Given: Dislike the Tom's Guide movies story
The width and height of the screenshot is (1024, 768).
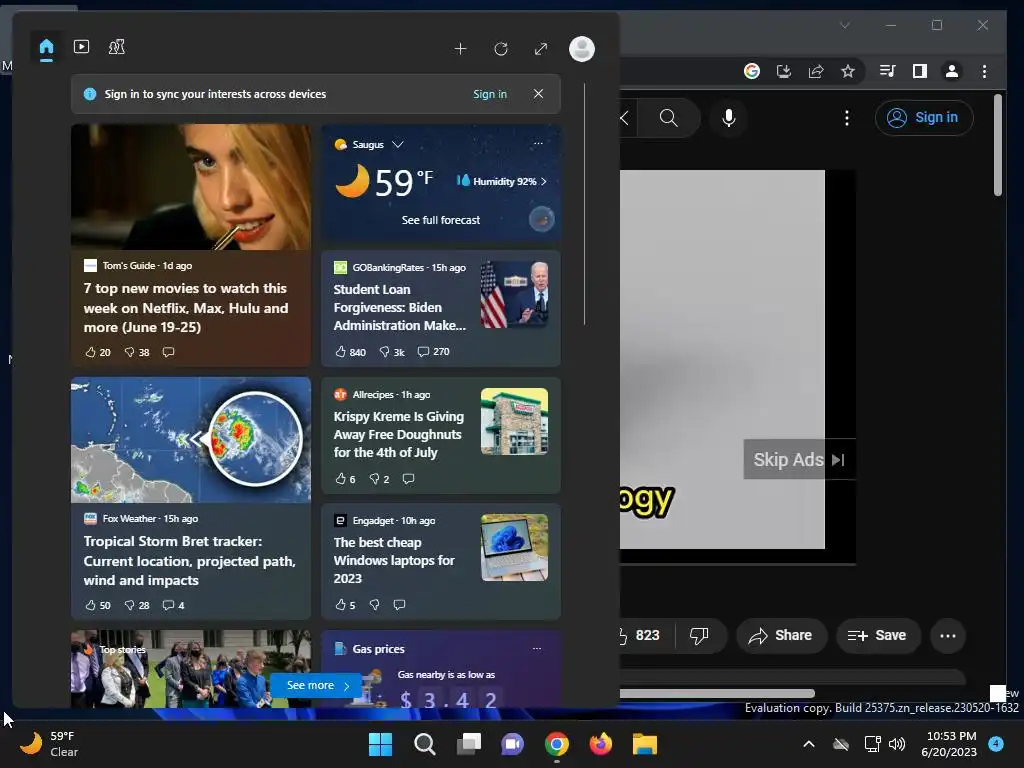Looking at the screenshot, I should (137, 352).
